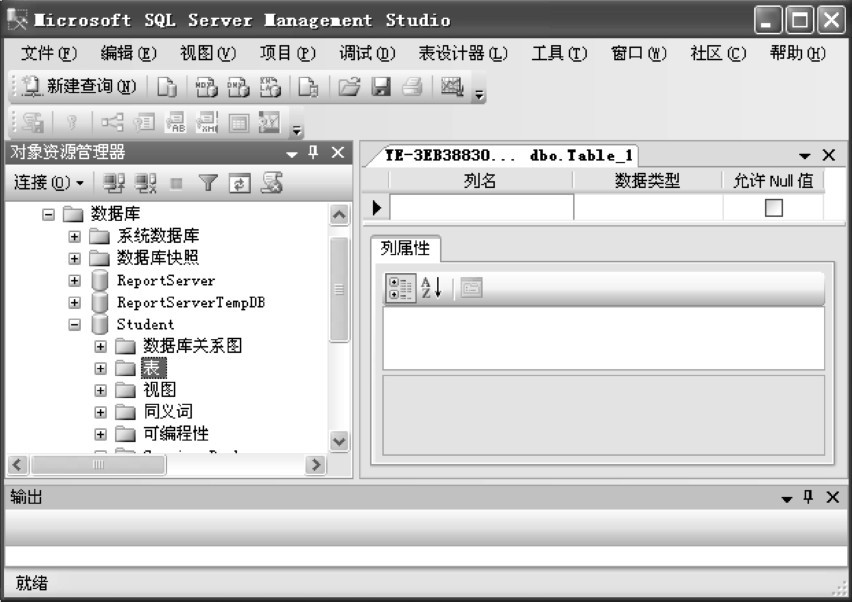Click the spatial index icon
852x602 pixels.
pos(270,122)
